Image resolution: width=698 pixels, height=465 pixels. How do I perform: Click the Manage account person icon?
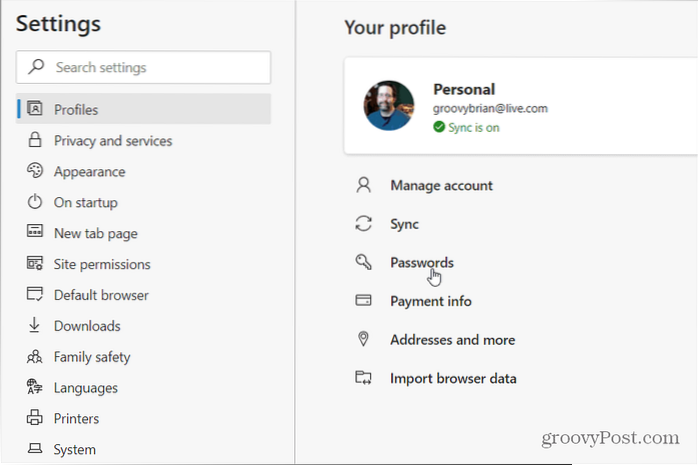(364, 185)
